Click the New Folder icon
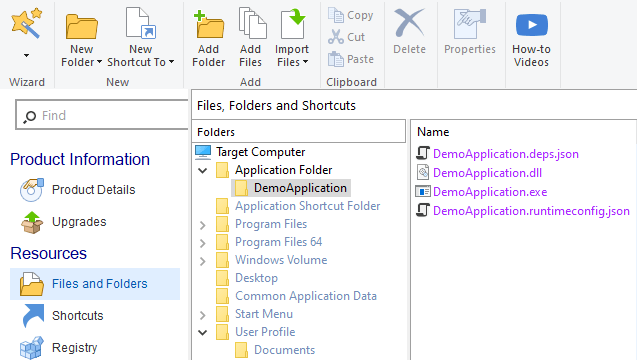Viewport: 637px width, 360px height. [x=82, y=26]
